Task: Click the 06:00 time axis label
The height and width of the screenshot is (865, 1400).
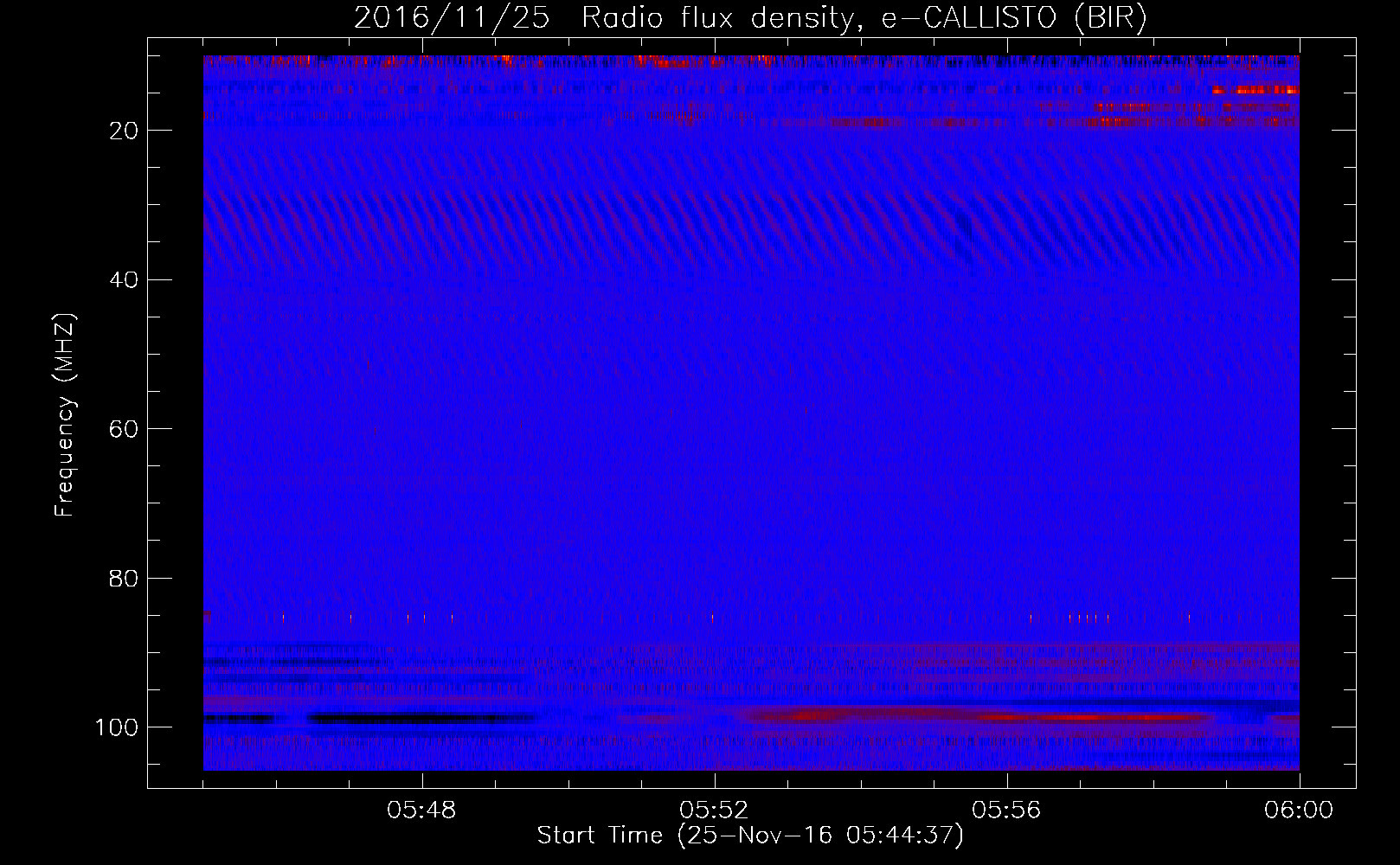Action: pyautogui.click(x=1299, y=811)
